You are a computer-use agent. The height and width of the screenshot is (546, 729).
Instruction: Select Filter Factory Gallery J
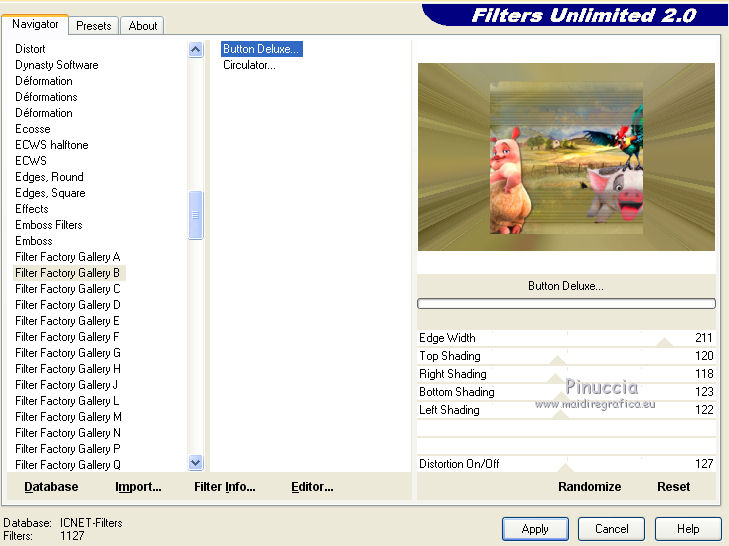click(x=66, y=385)
